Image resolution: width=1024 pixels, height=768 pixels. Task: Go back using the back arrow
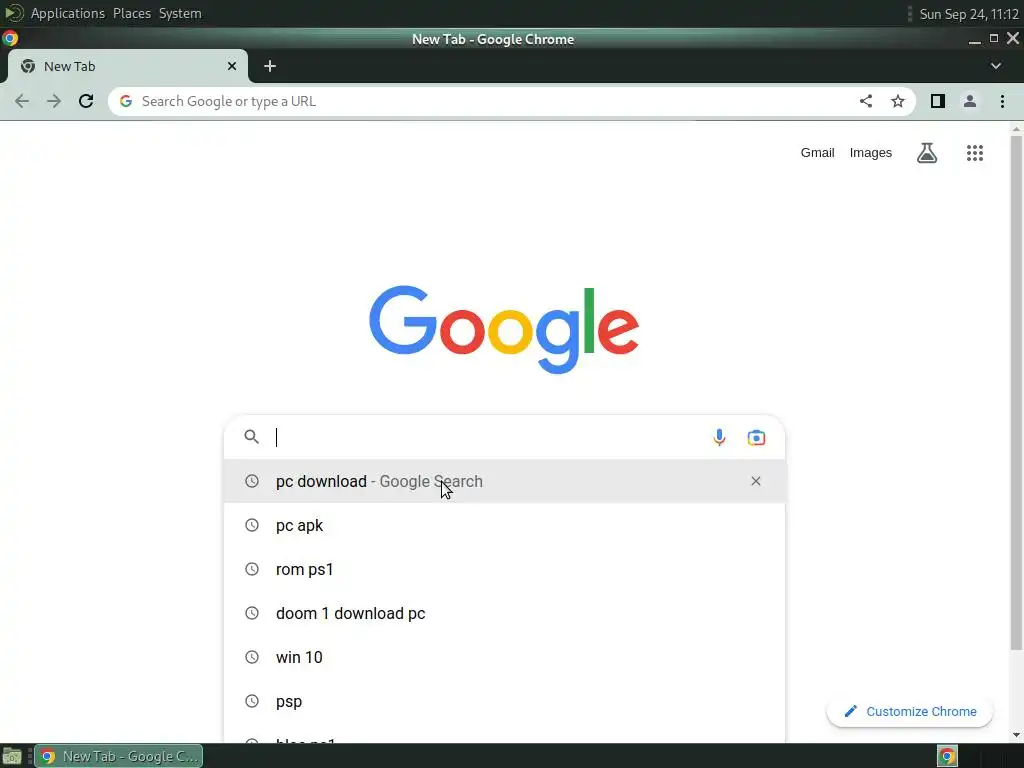pos(22,101)
